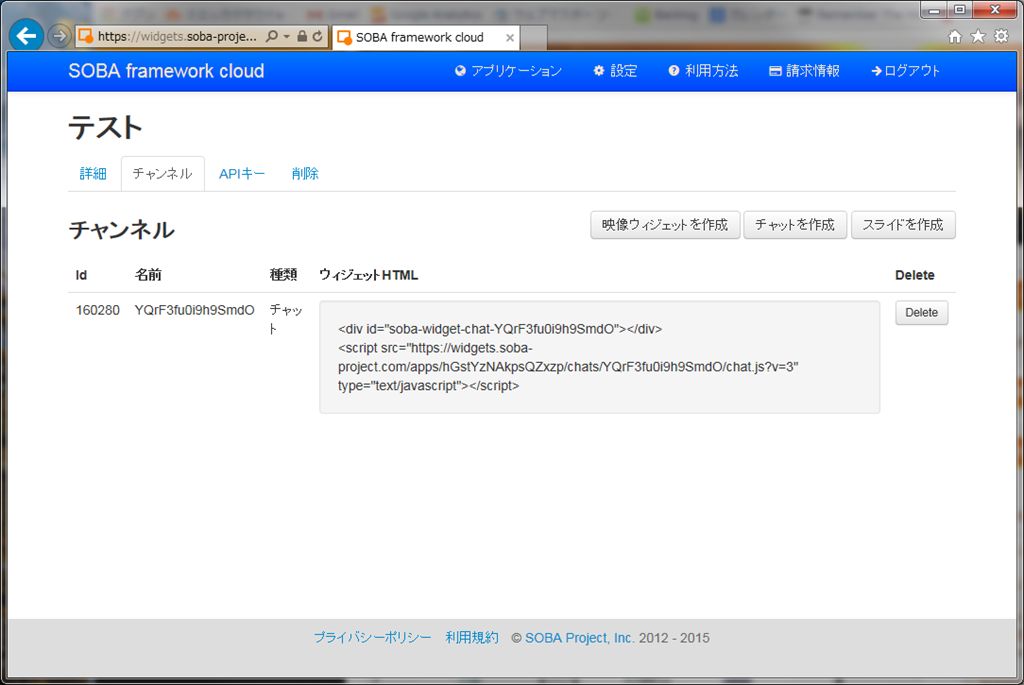This screenshot has height=685, width=1024.
Task: Switch to the 詳細 tab
Action: coord(93,174)
